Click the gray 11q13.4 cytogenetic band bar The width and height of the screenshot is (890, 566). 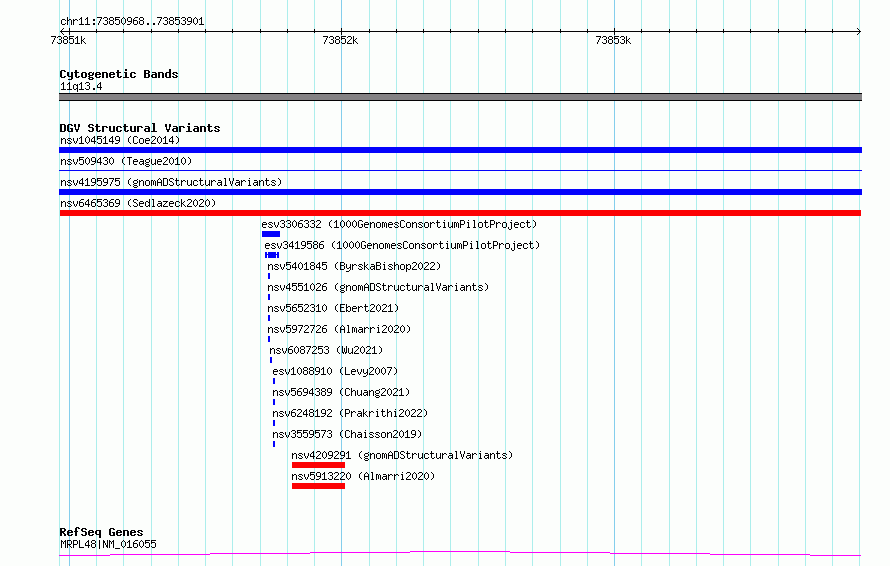pyautogui.click(x=460, y=97)
